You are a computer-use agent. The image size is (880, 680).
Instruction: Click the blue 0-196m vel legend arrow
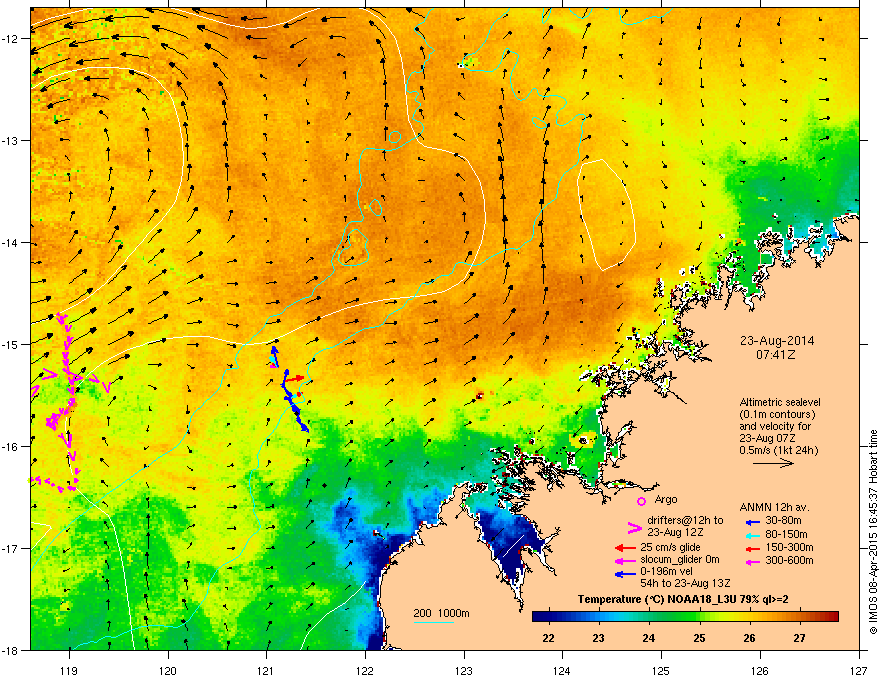point(623,574)
